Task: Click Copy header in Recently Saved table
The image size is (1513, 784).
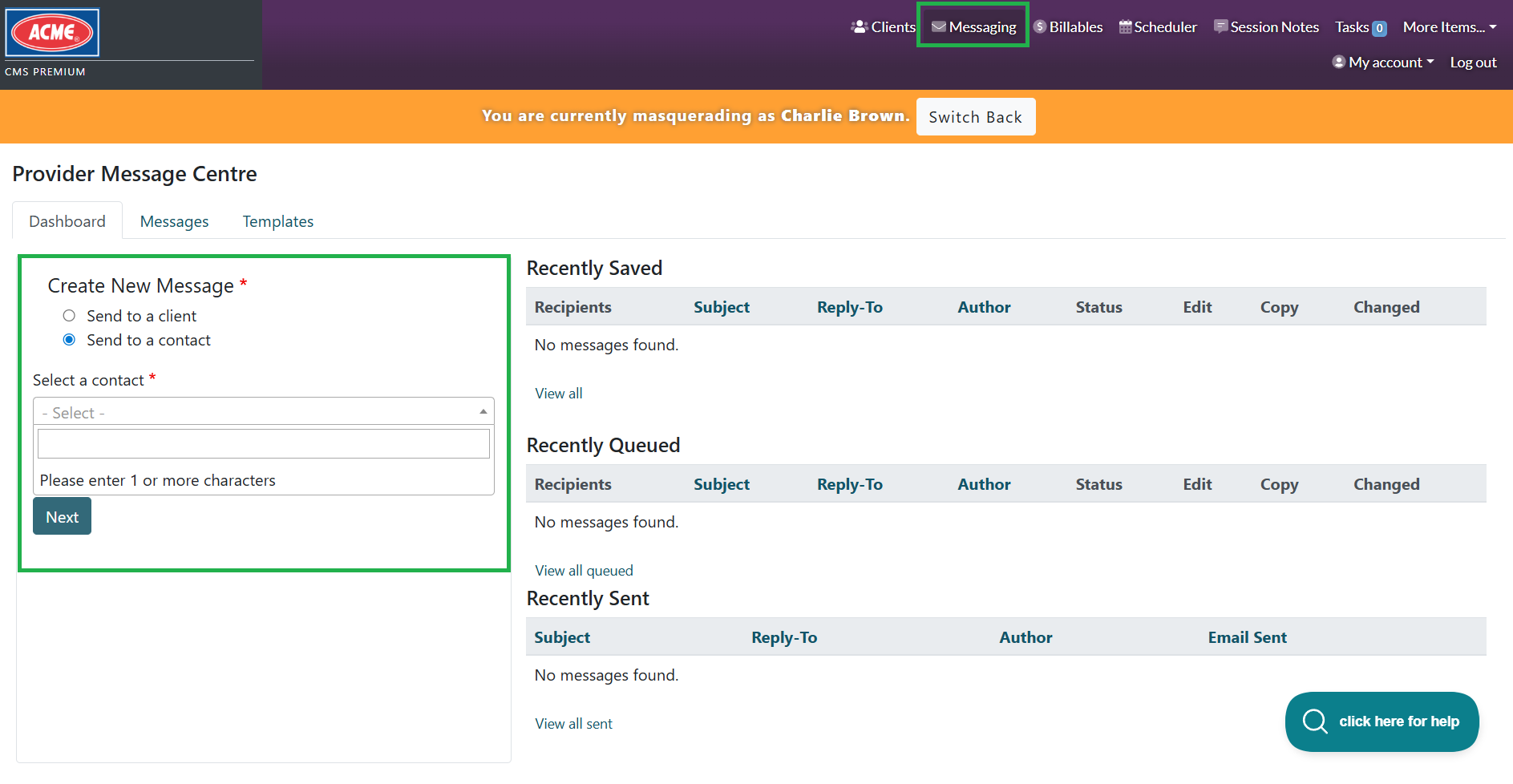Action: click(1280, 307)
